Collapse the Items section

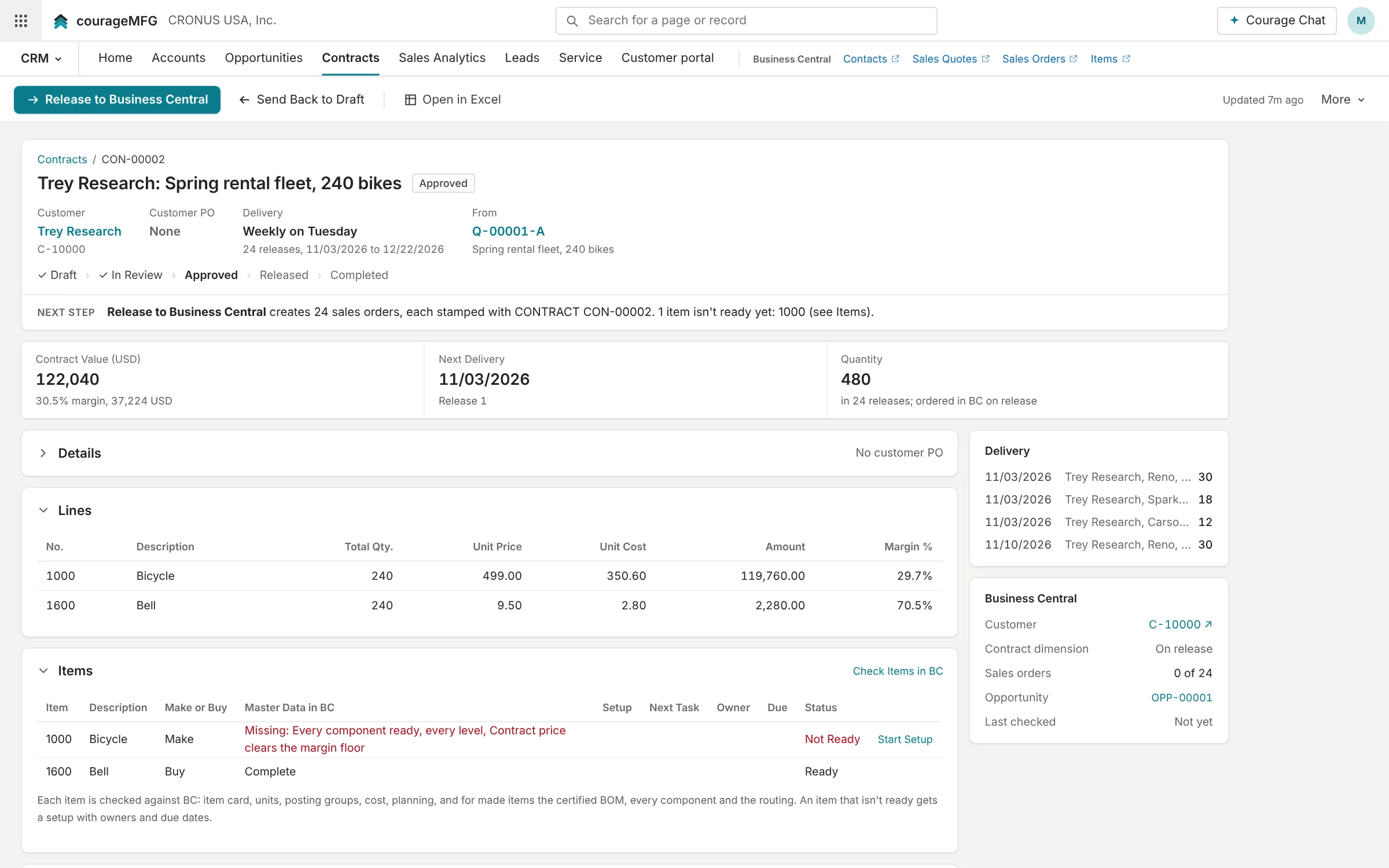click(x=43, y=671)
